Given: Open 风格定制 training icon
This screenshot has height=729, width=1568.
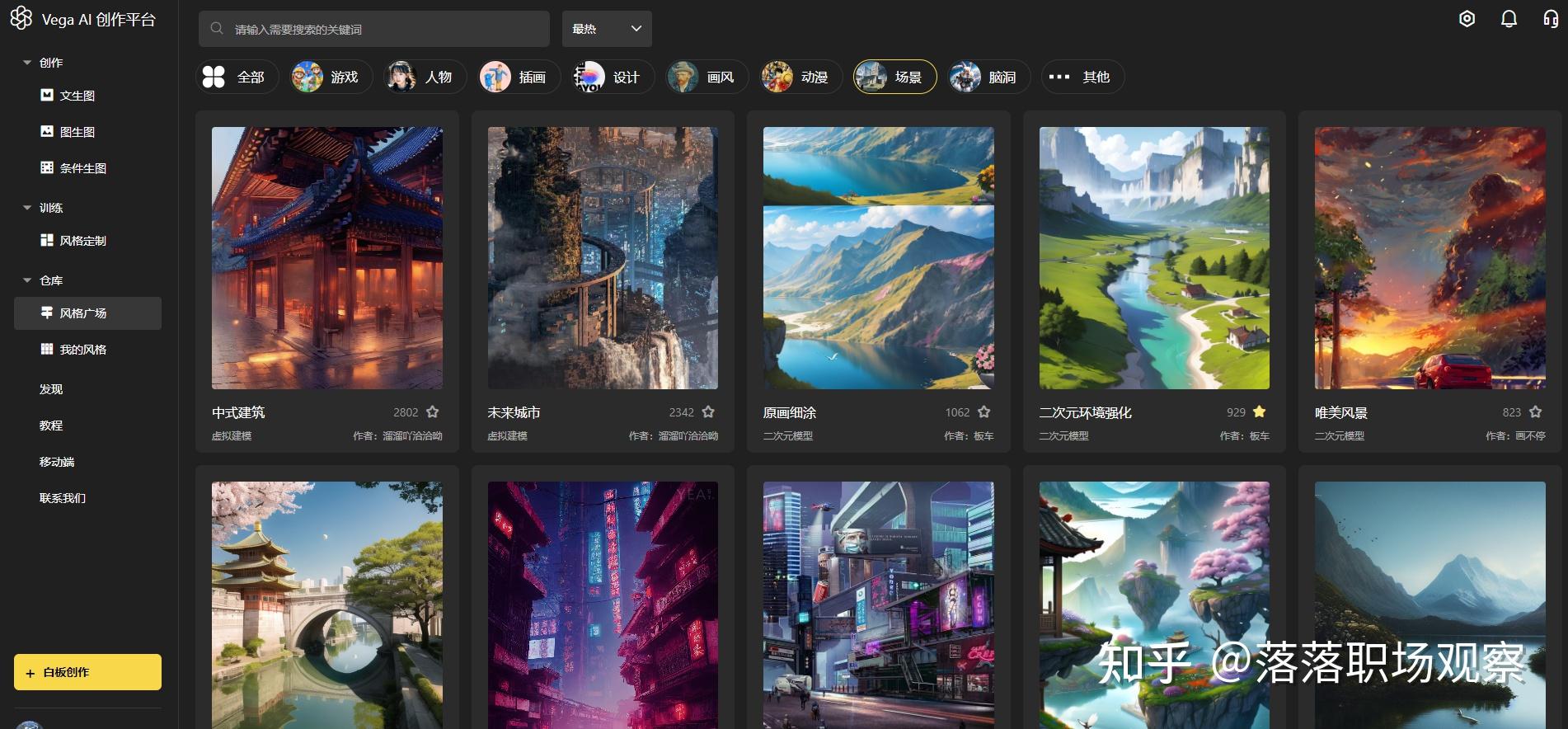Looking at the screenshot, I should 47,241.
